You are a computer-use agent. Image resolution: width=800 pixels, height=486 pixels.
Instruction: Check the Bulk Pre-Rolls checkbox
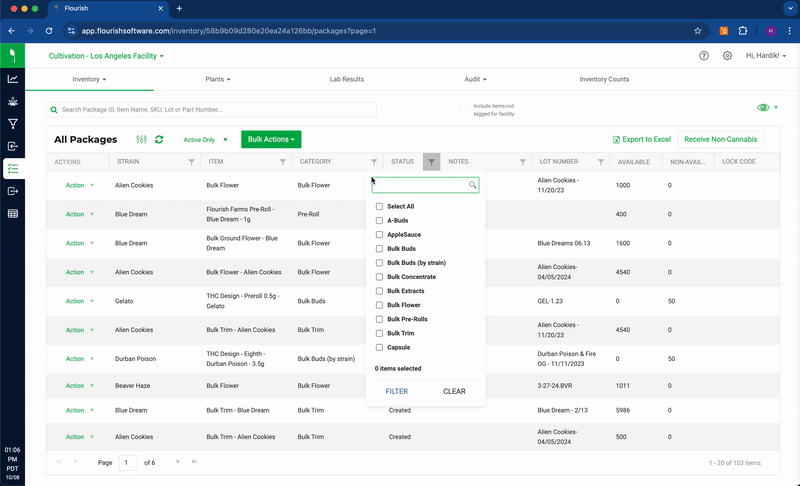(x=379, y=319)
